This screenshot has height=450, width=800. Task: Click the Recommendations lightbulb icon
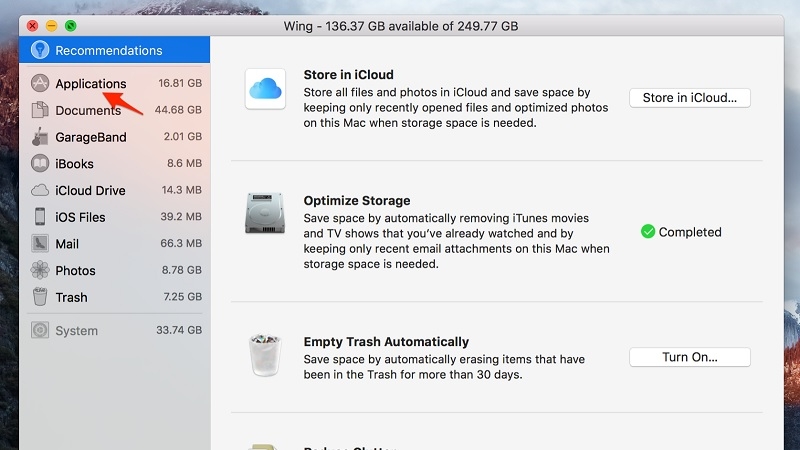(40, 50)
